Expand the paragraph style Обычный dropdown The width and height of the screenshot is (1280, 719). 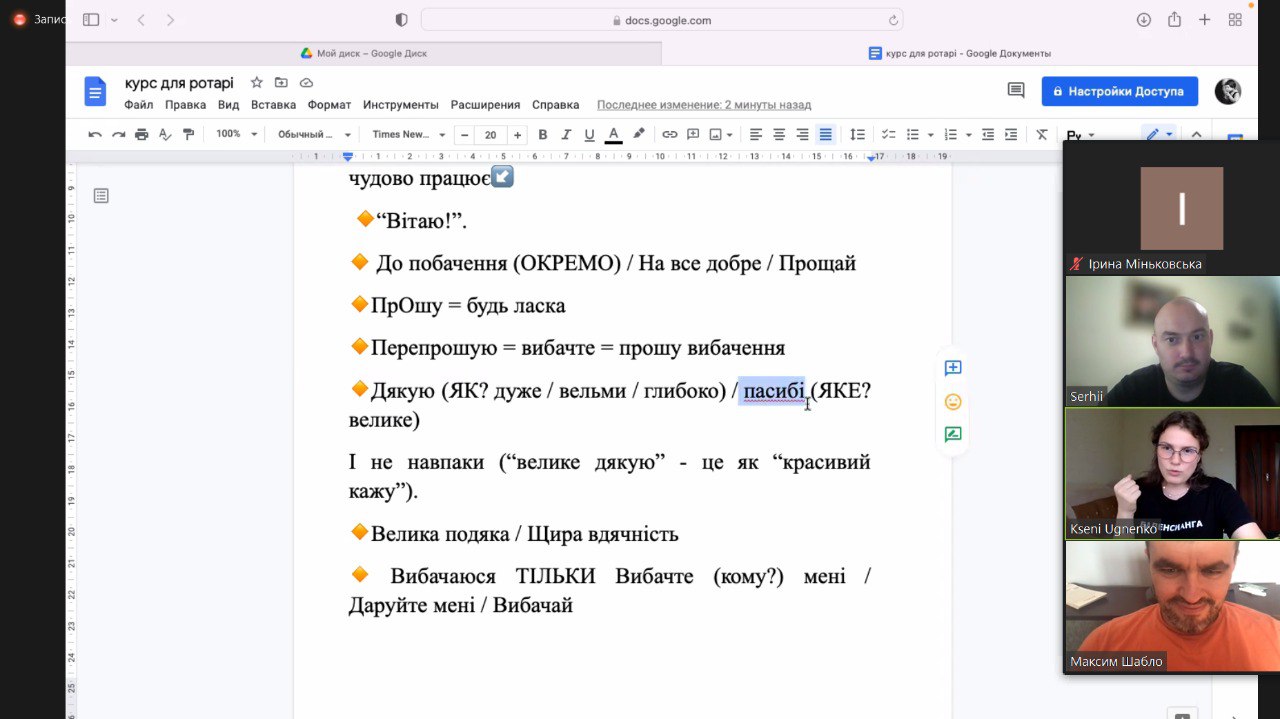click(314, 135)
